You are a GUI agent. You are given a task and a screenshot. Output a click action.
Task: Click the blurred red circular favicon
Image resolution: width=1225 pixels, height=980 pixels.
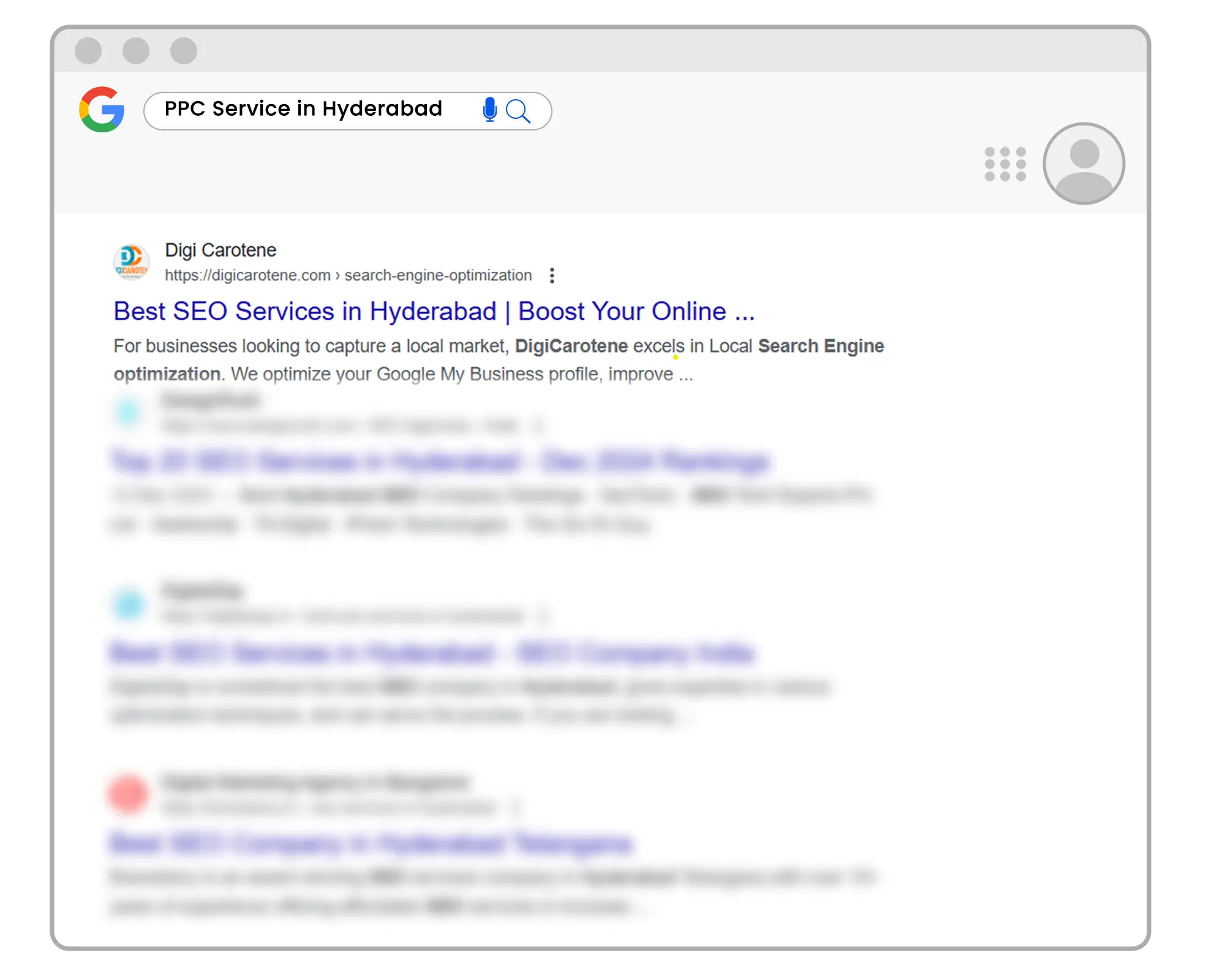tap(127, 793)
